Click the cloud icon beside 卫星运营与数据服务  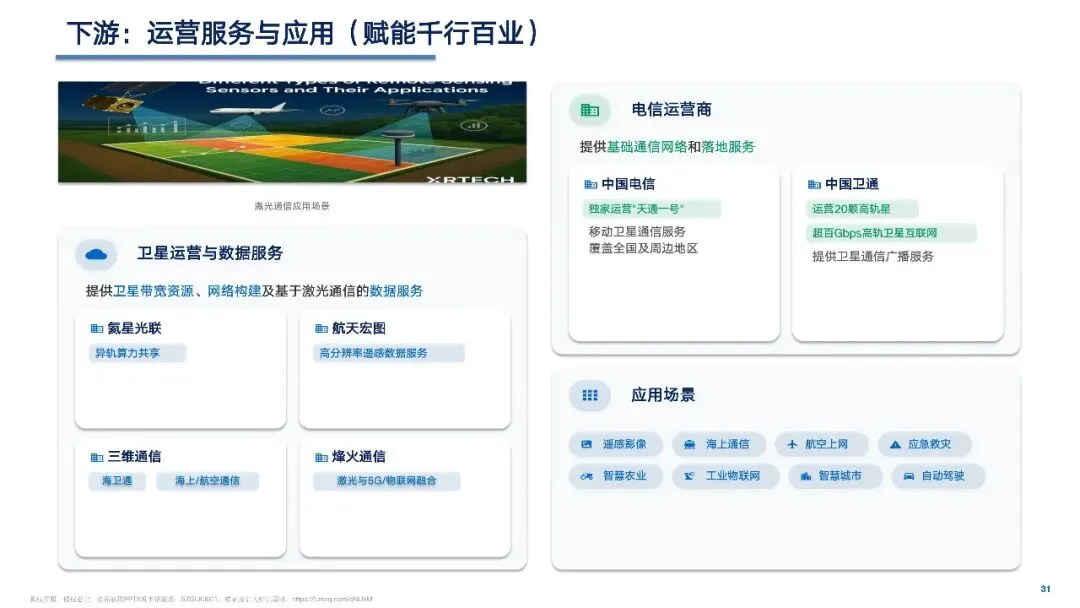96,254
